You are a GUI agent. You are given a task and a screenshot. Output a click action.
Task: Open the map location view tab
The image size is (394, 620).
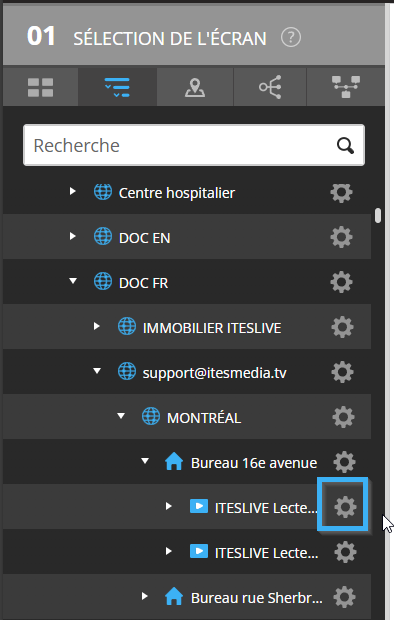(195, 87)
